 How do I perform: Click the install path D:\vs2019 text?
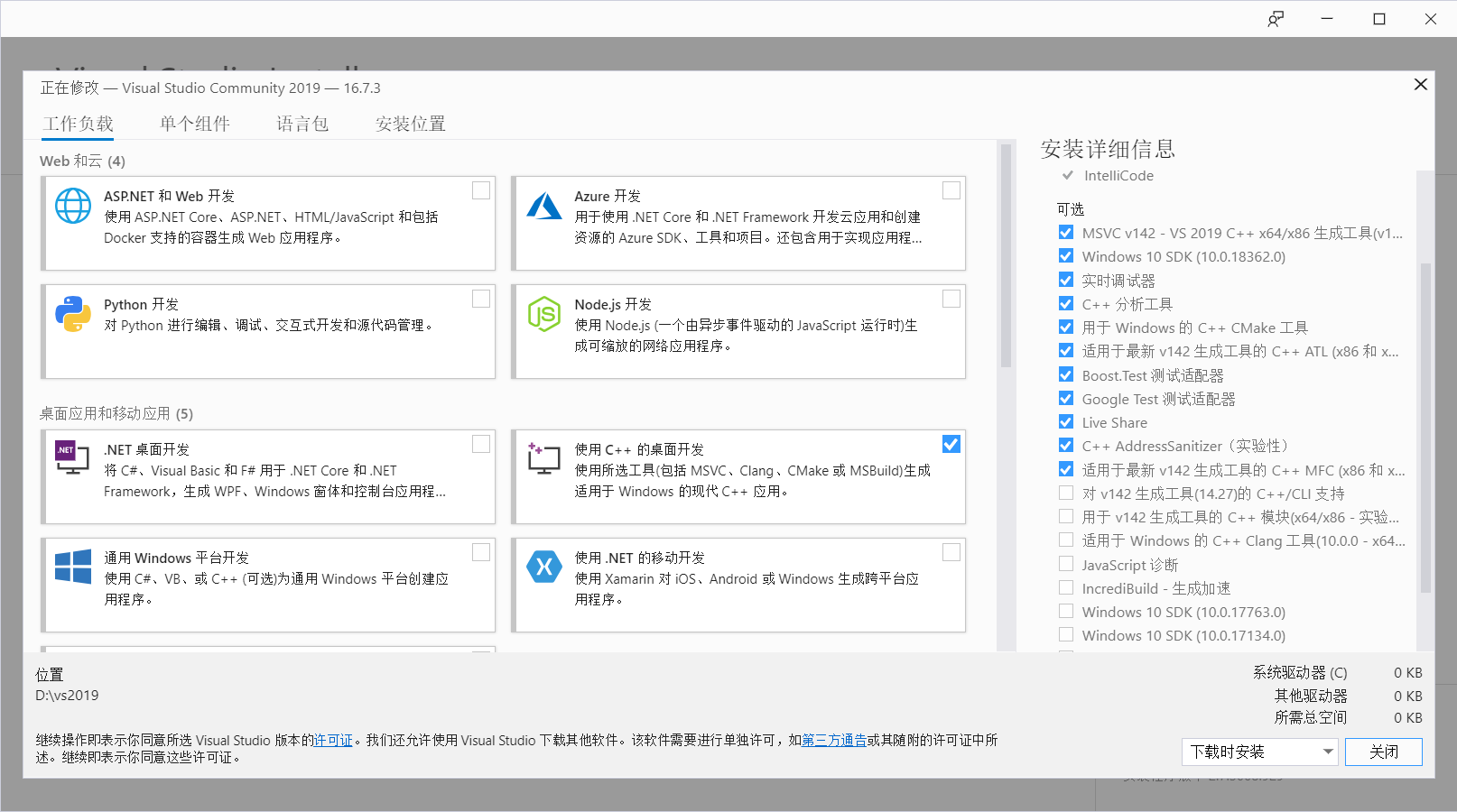(x=67, y=695)
